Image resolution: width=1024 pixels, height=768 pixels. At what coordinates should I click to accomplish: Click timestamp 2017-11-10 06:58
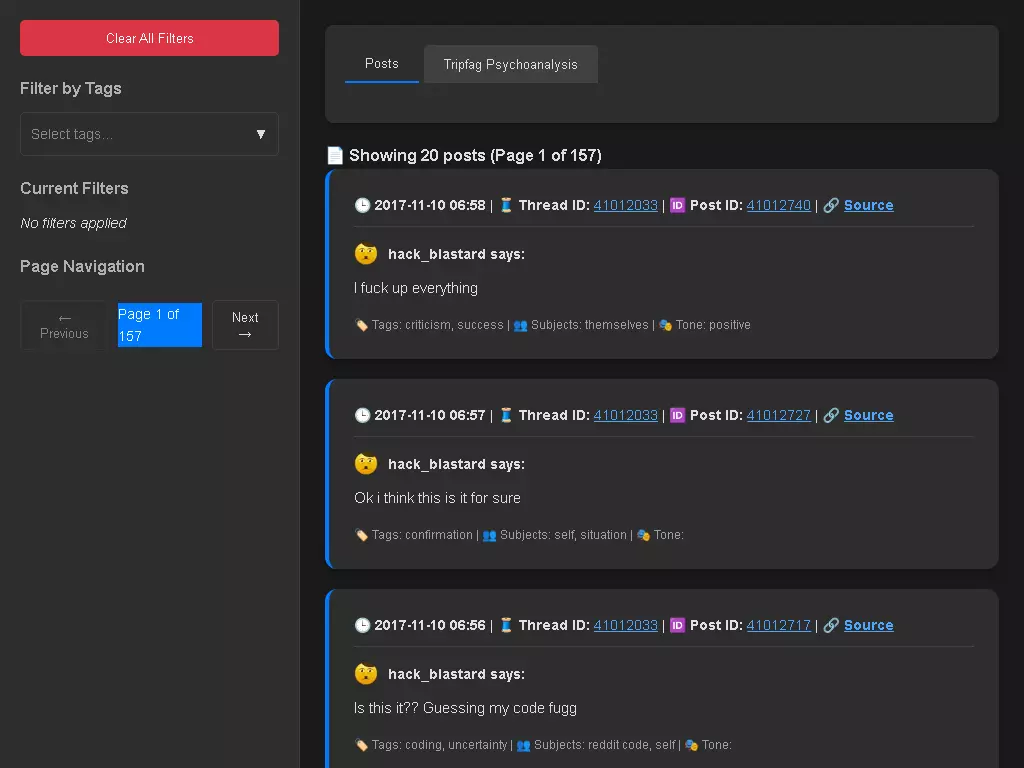(430, 205)
